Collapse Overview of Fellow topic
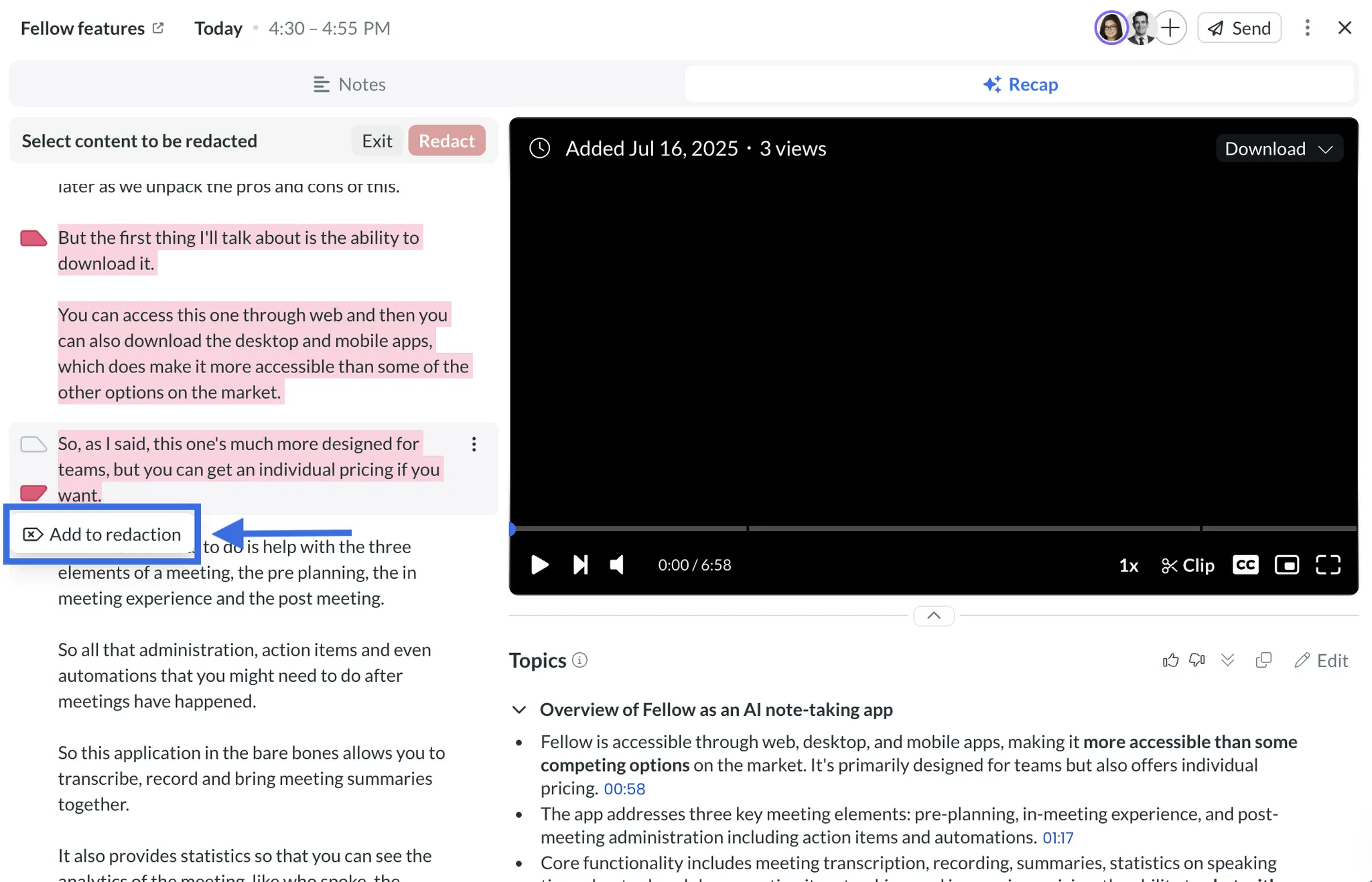The height and width of the screenshot is (882, 1372). tap(519, 709)
